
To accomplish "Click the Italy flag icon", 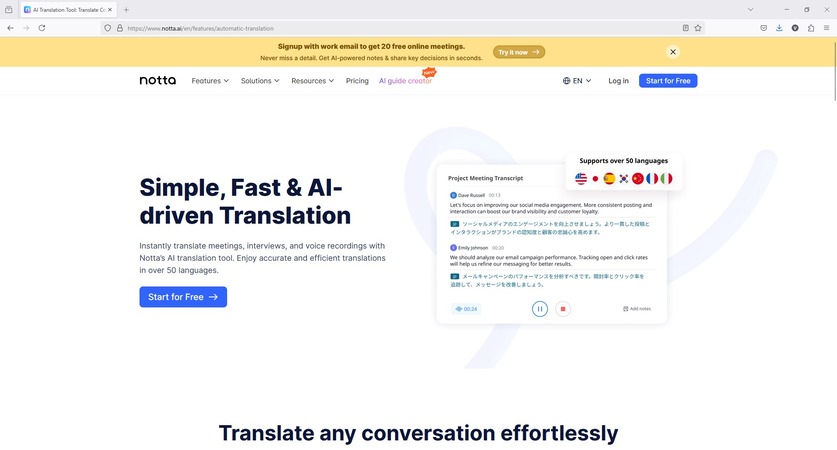I will 666,178.
